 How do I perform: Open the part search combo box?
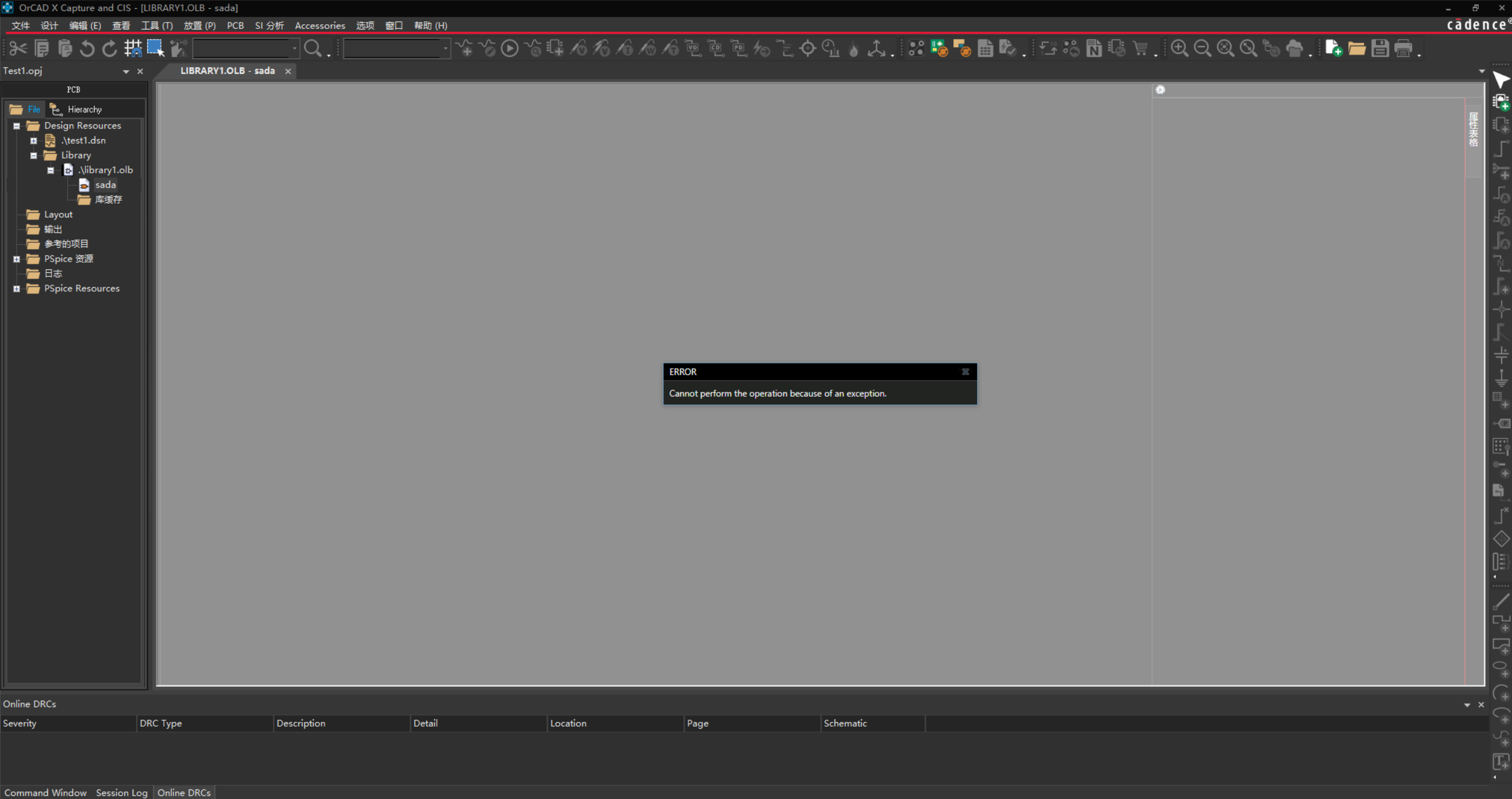[x=246, y=49]
